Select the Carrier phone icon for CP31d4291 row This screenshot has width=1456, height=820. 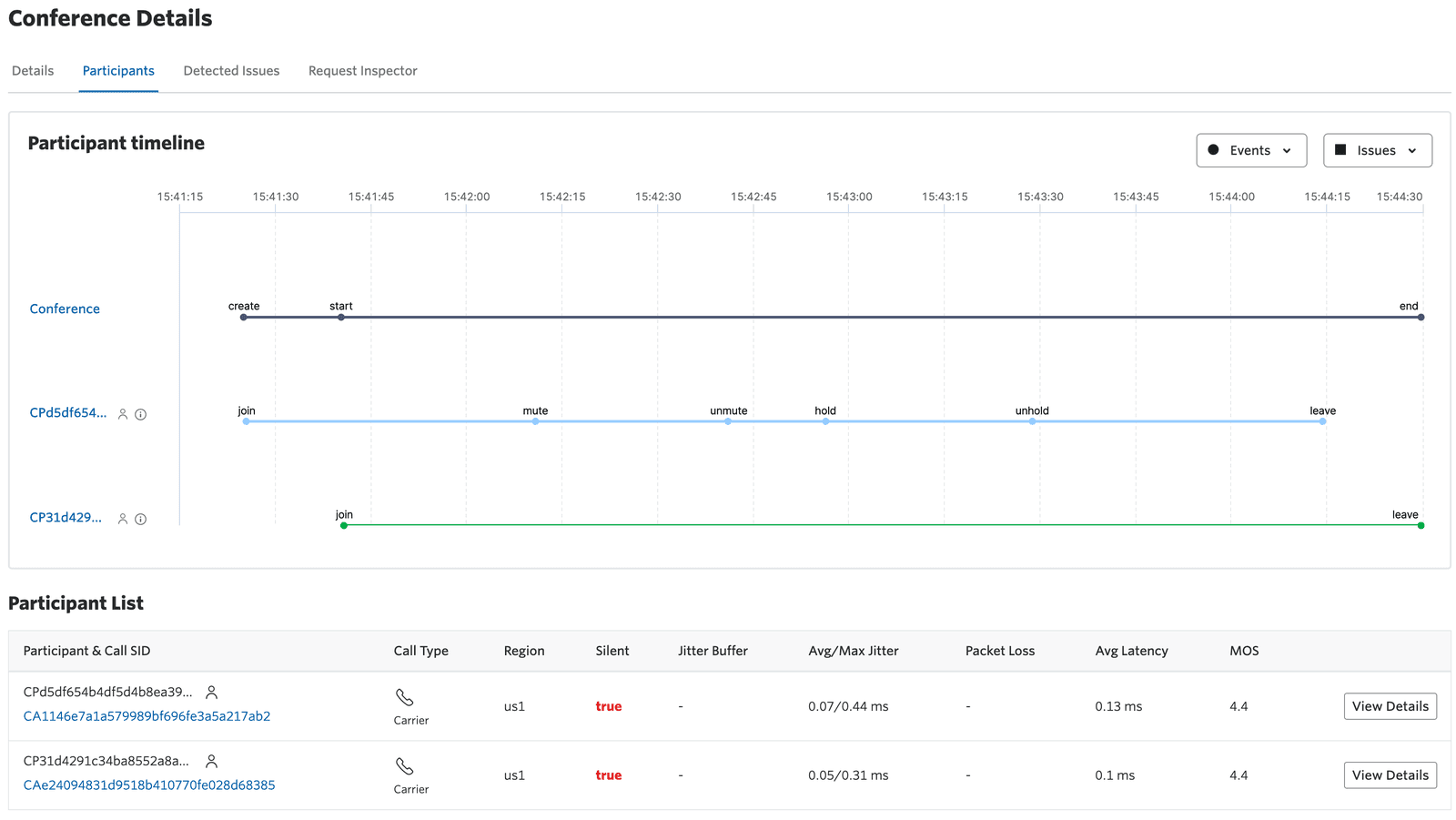[x=406, y=765]
